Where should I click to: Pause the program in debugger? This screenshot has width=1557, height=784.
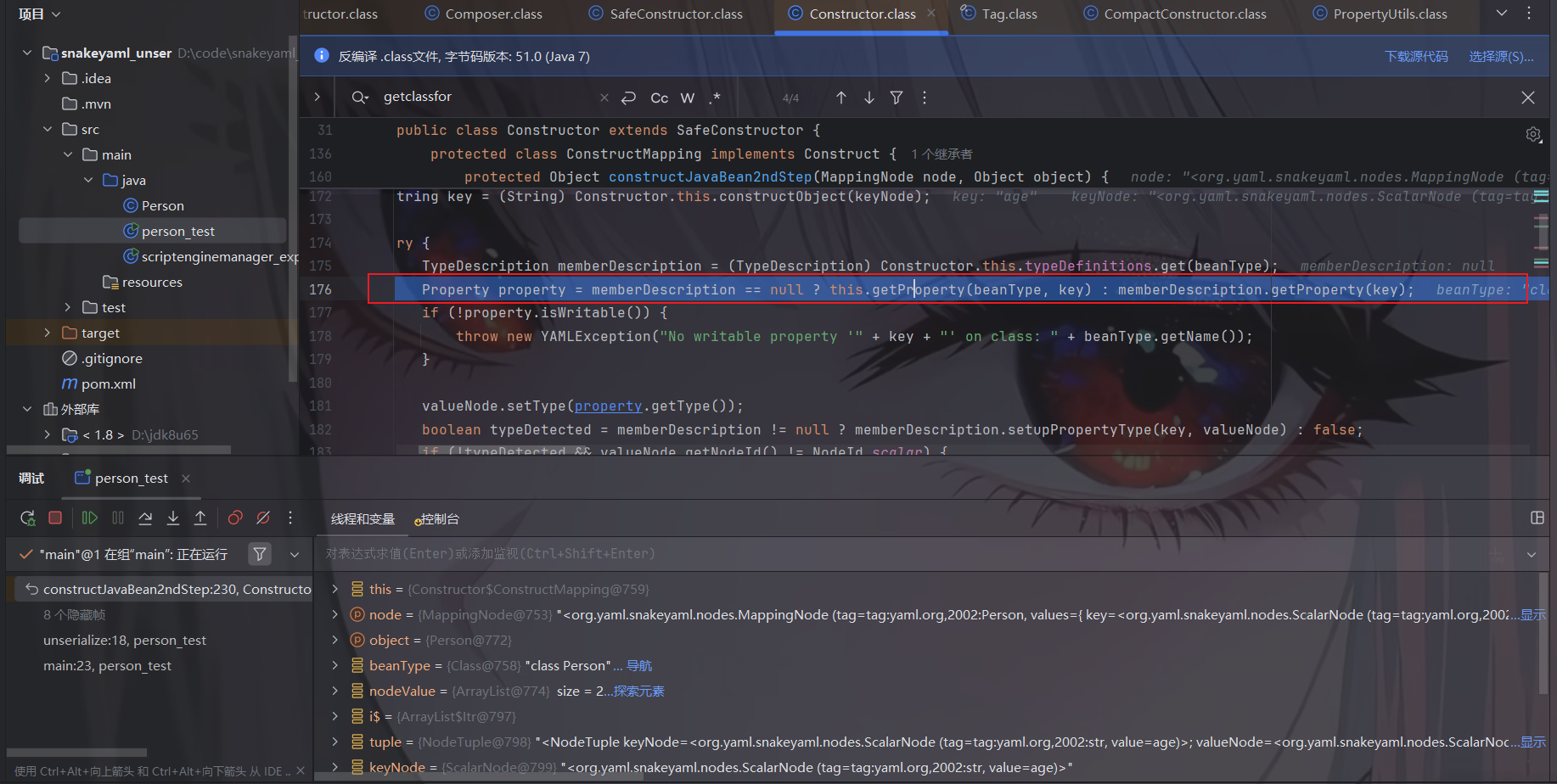coord(118,518)
